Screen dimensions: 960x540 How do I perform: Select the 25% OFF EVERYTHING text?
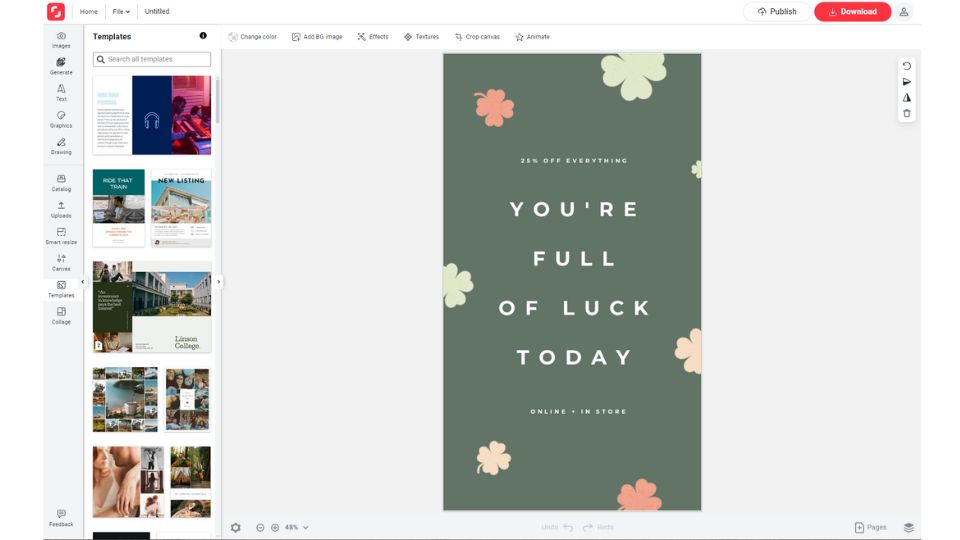pyautogui.click(x=574, y=161)
